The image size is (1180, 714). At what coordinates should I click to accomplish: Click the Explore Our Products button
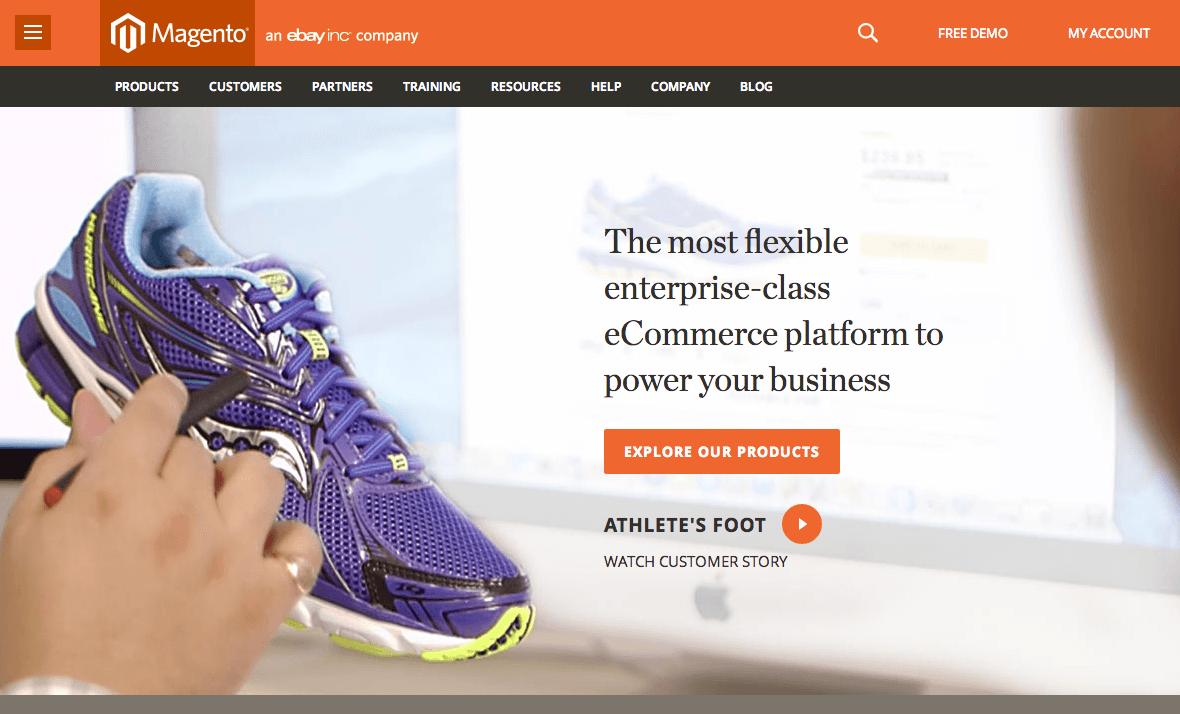(x=722, y=451)
